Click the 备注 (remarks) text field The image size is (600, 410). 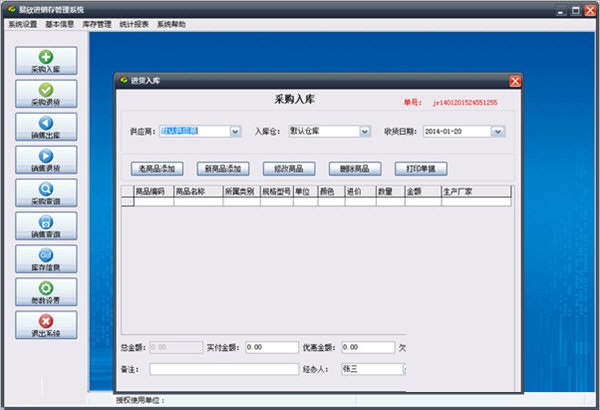tap(224, 369)
